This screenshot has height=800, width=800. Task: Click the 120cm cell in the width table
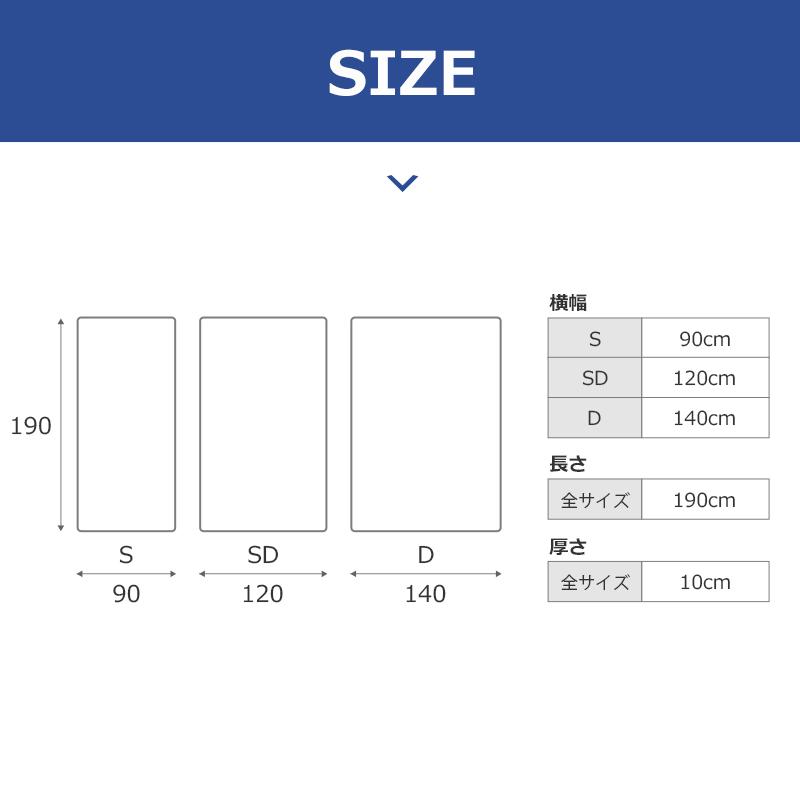(x=705, y=378)
